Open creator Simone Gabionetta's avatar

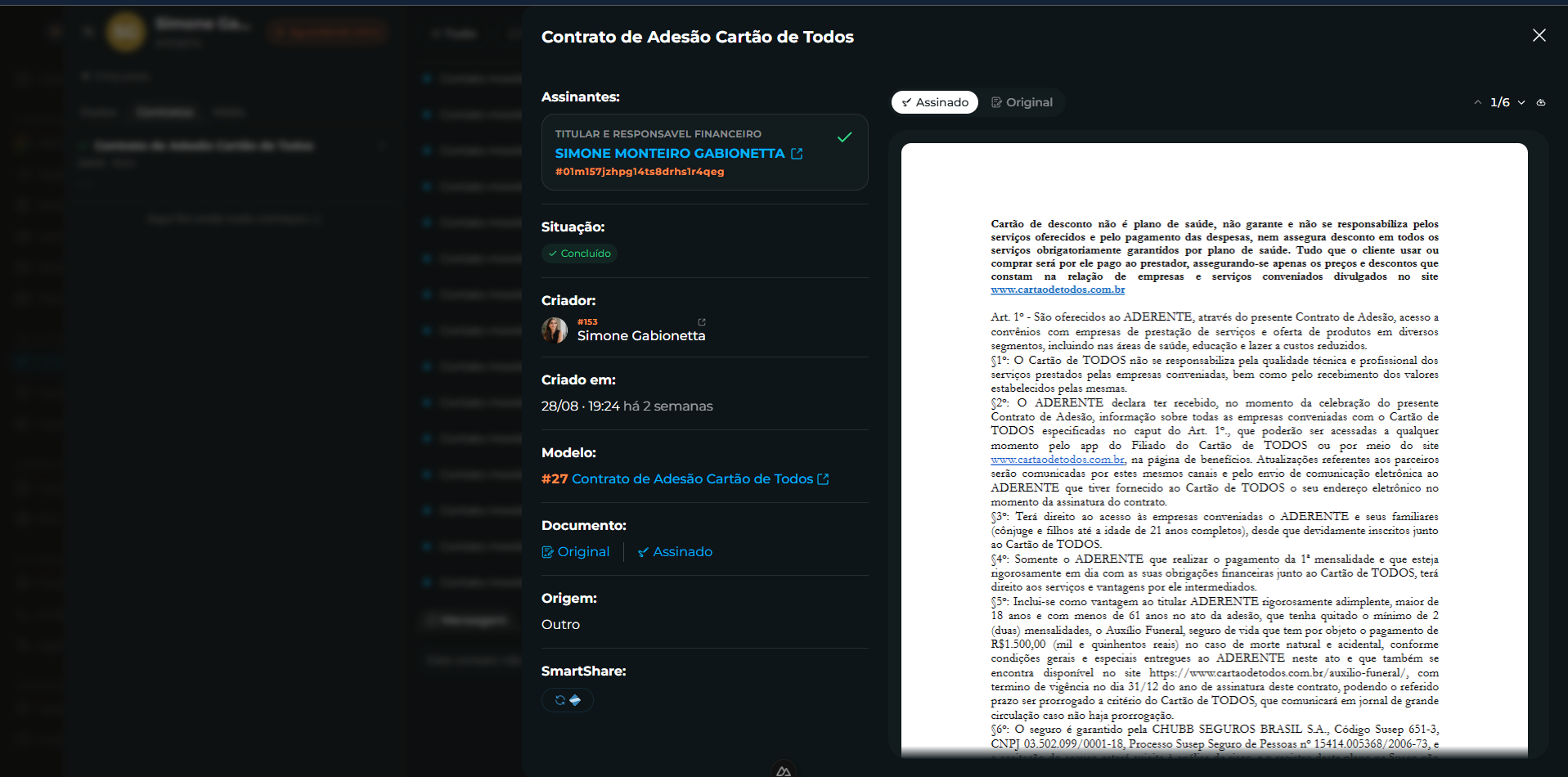point(555,330)
